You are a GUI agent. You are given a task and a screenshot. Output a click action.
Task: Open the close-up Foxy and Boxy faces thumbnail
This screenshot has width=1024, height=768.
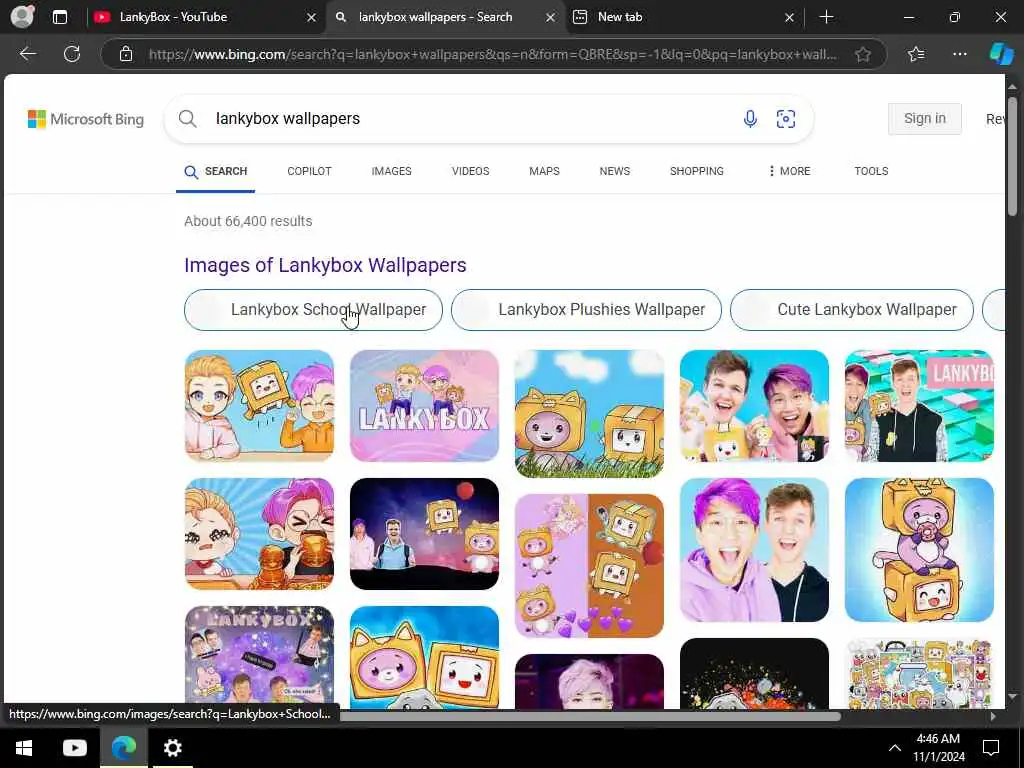pos(424,657)
